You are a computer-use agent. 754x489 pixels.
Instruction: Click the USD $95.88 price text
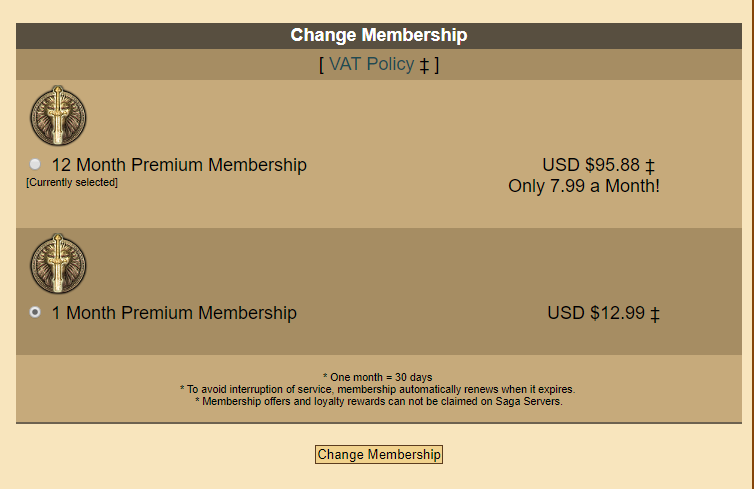[591, 165]
